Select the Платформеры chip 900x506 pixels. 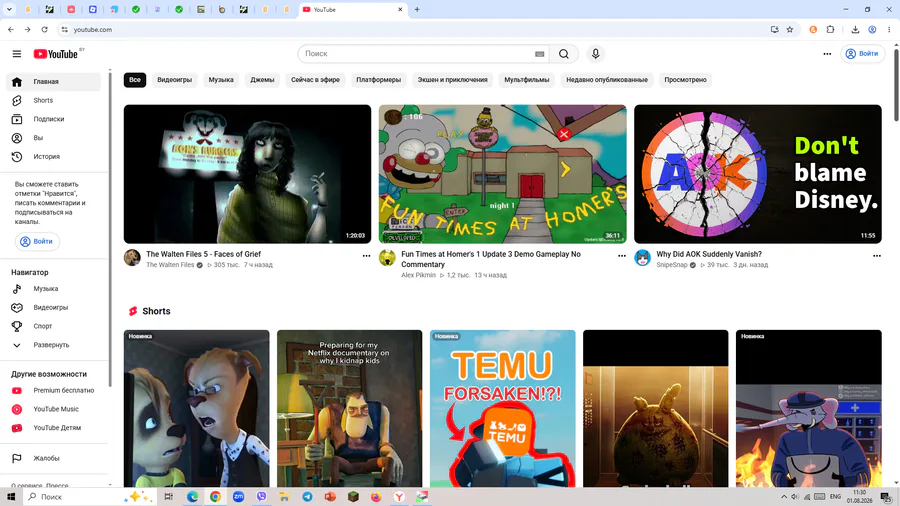coord(378,80)
